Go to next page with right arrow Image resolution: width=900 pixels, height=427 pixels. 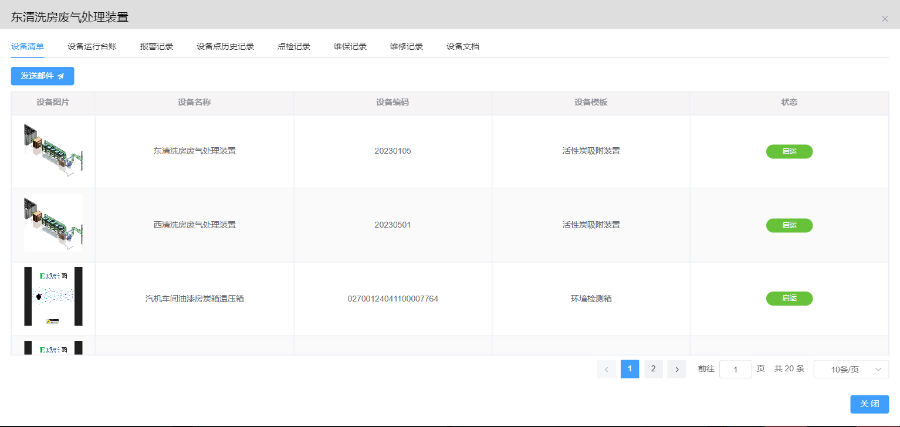pyautogui.click(x=677, y=369)
